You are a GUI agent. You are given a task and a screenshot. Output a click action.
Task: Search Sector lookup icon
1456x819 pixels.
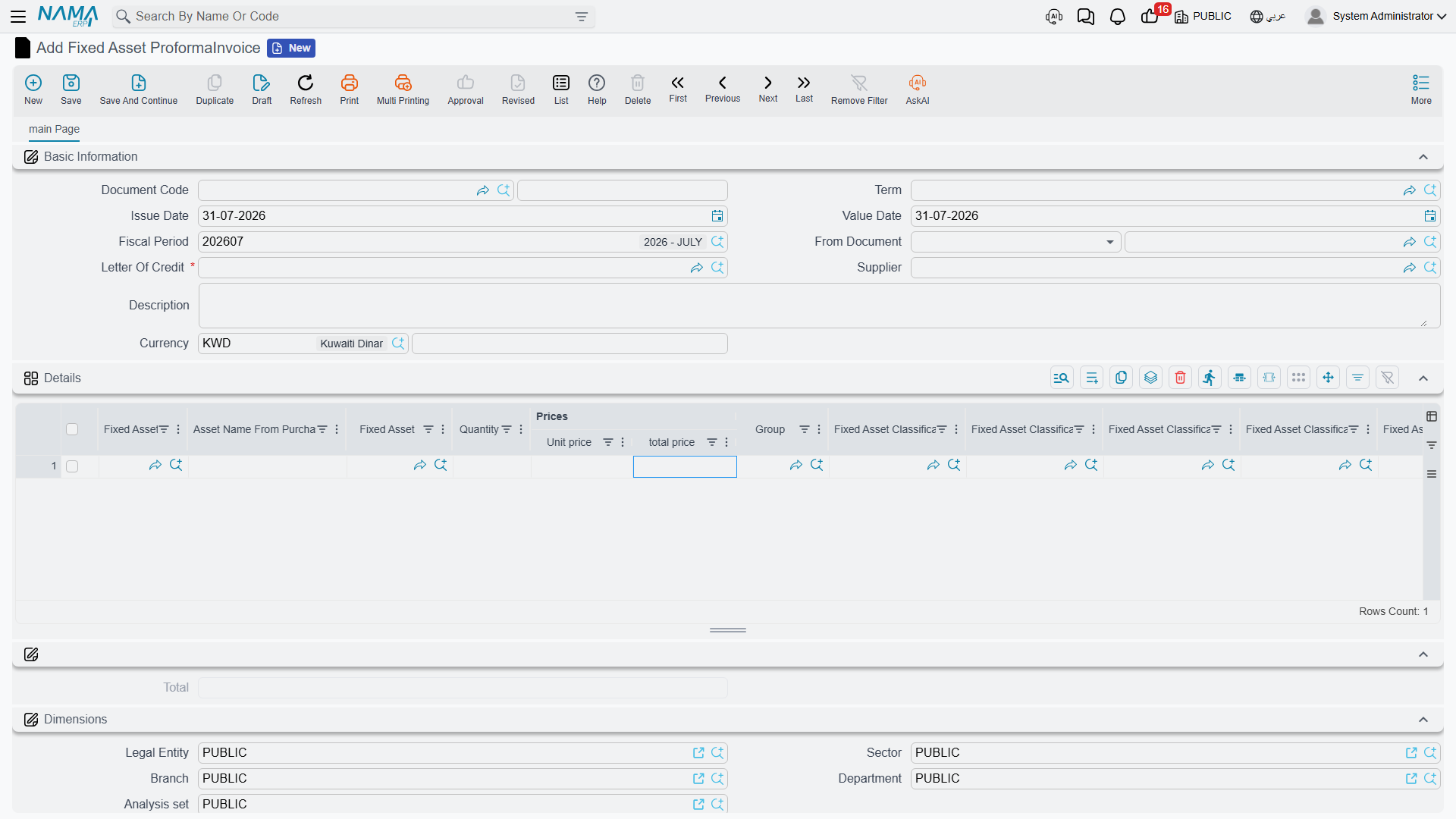(x=1430, y=753)
